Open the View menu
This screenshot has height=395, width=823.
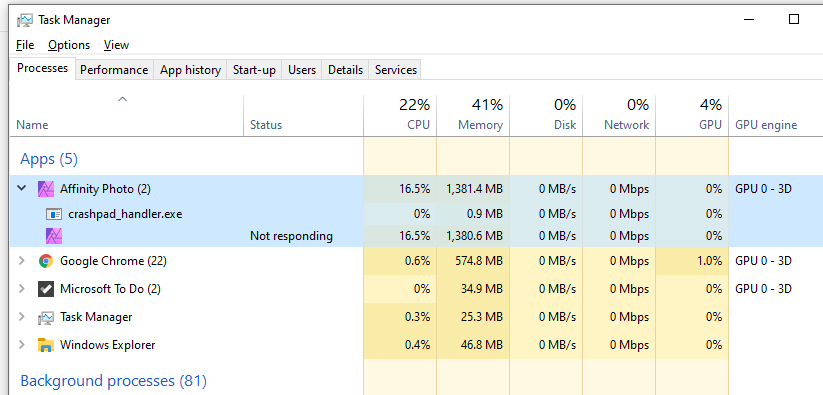click(116, 45)
